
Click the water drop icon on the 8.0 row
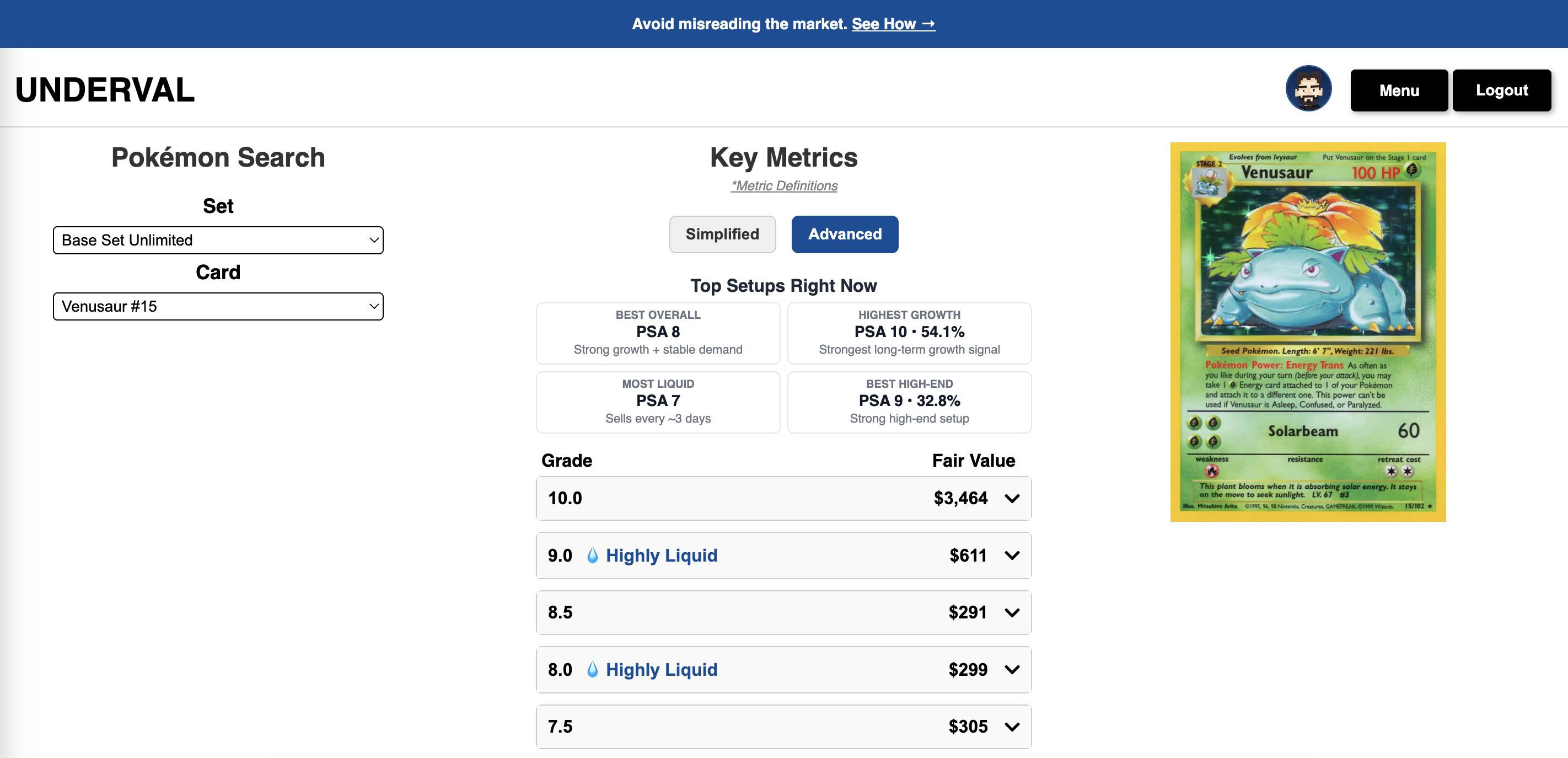(592, 669)
